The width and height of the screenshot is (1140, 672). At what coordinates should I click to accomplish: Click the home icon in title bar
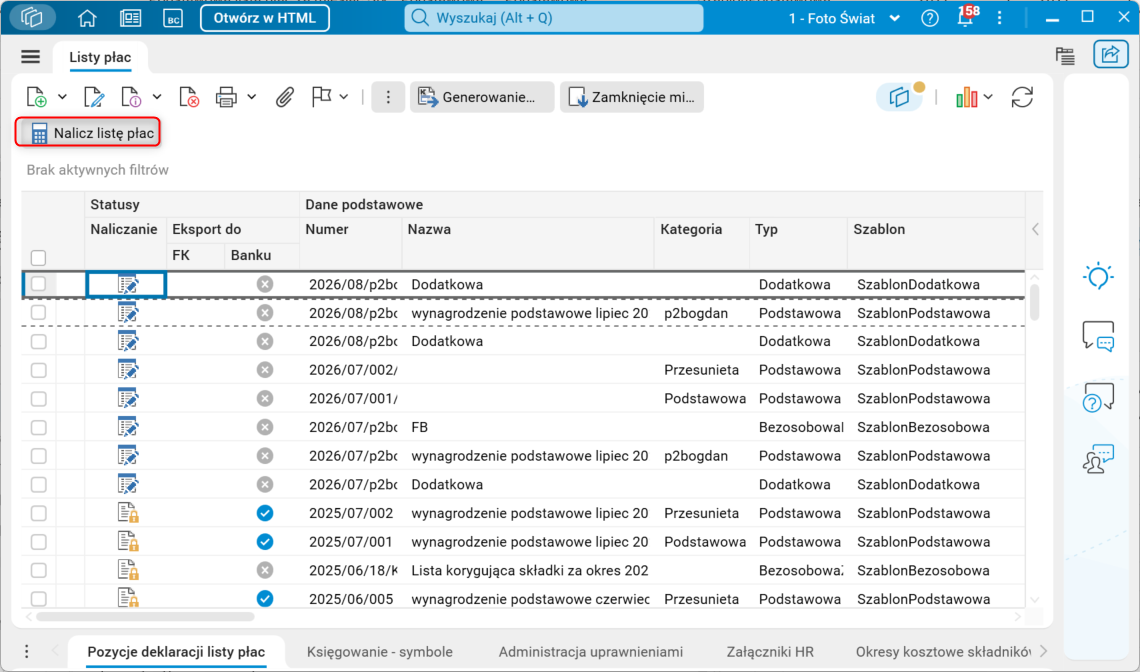point(87,18)
